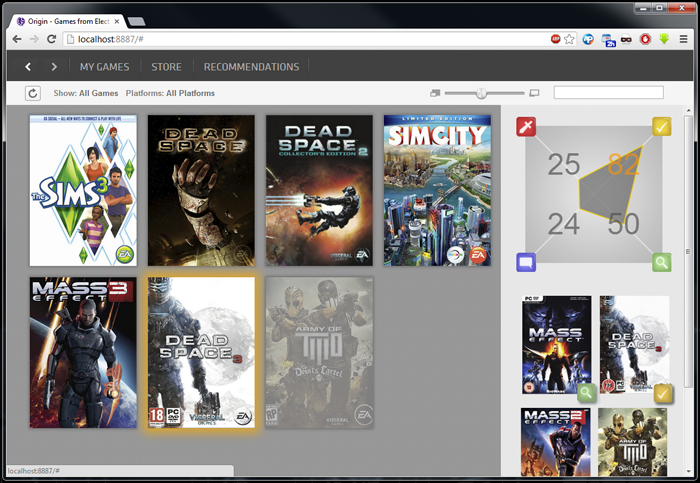Select the Origin browser tab
The width and height of the screenshot is (700, 483).
[67, 21]
